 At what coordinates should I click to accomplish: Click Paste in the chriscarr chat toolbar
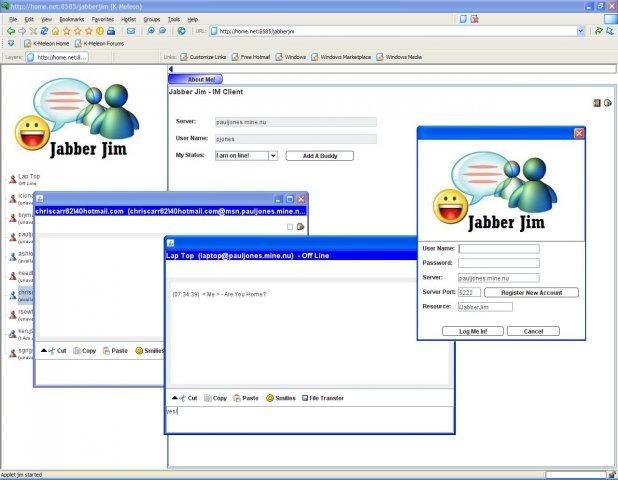coord(115,350)
